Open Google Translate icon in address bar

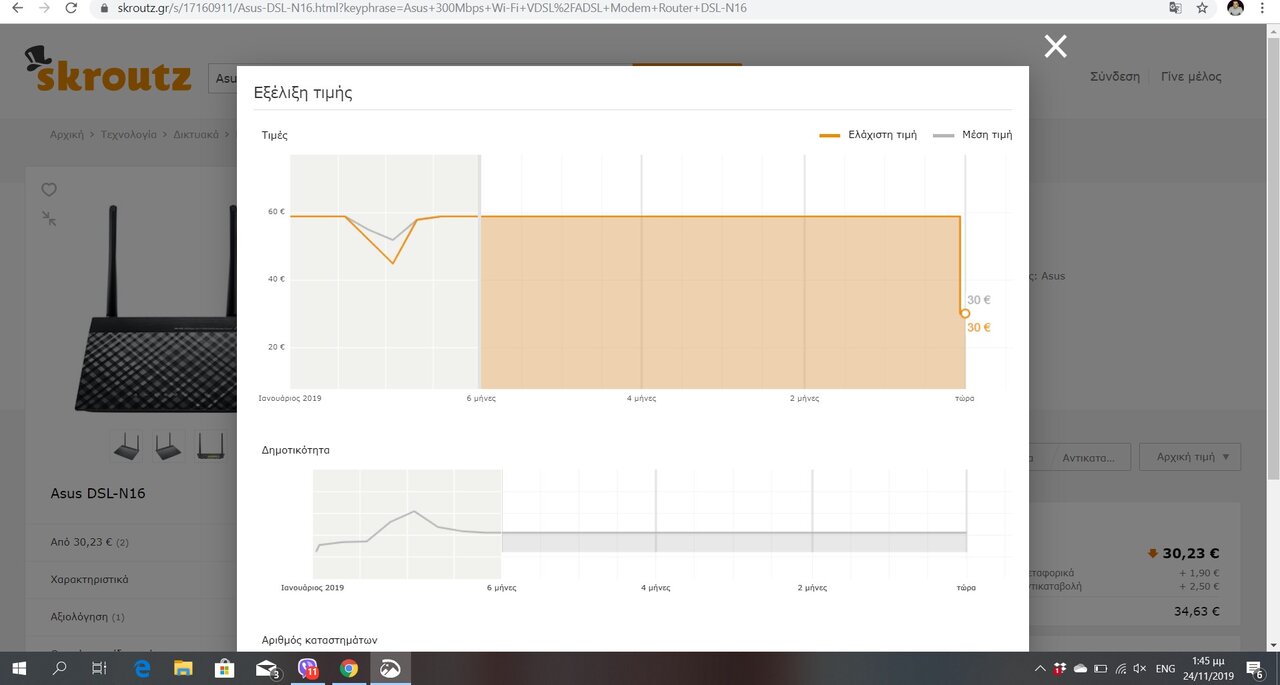point(1175,8)
